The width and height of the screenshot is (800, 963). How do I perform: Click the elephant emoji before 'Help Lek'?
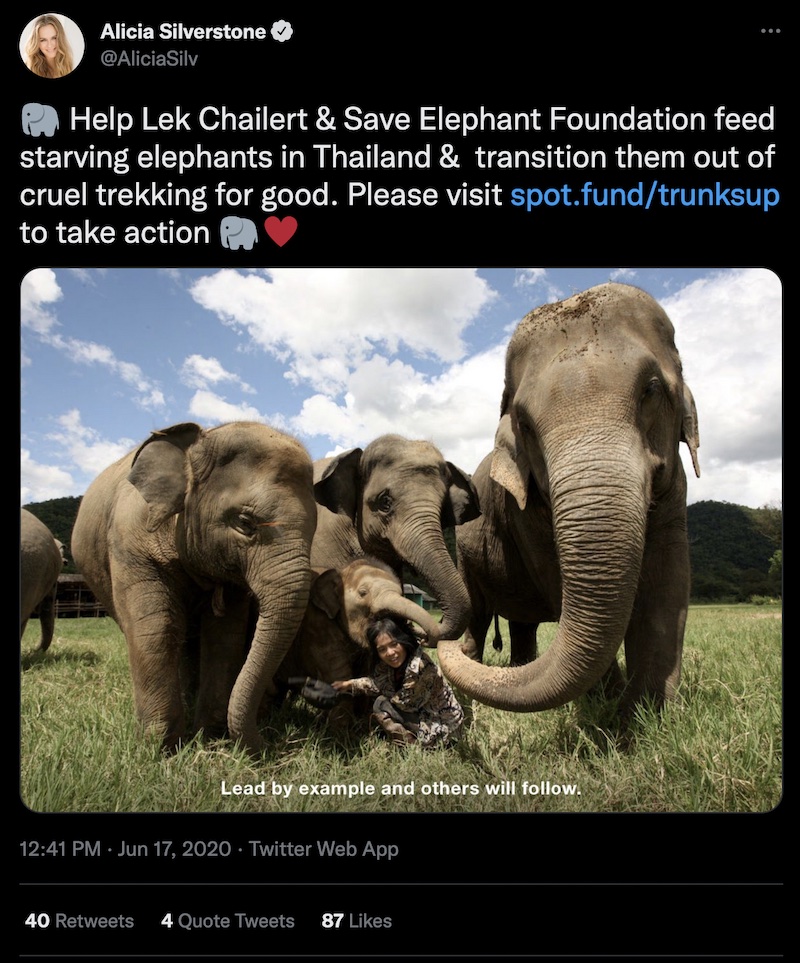[41, 119]
